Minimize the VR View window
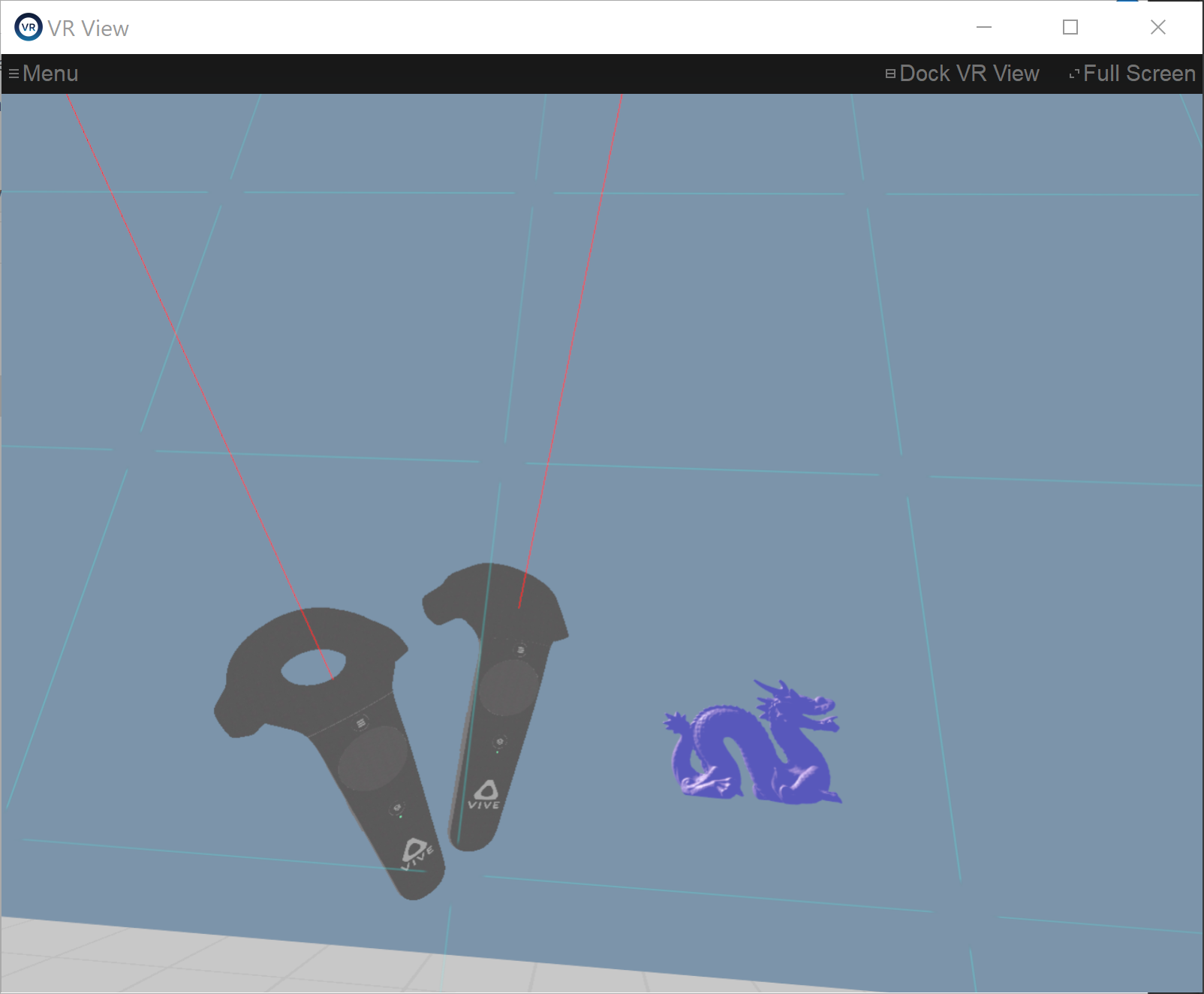 click(983, 28)
